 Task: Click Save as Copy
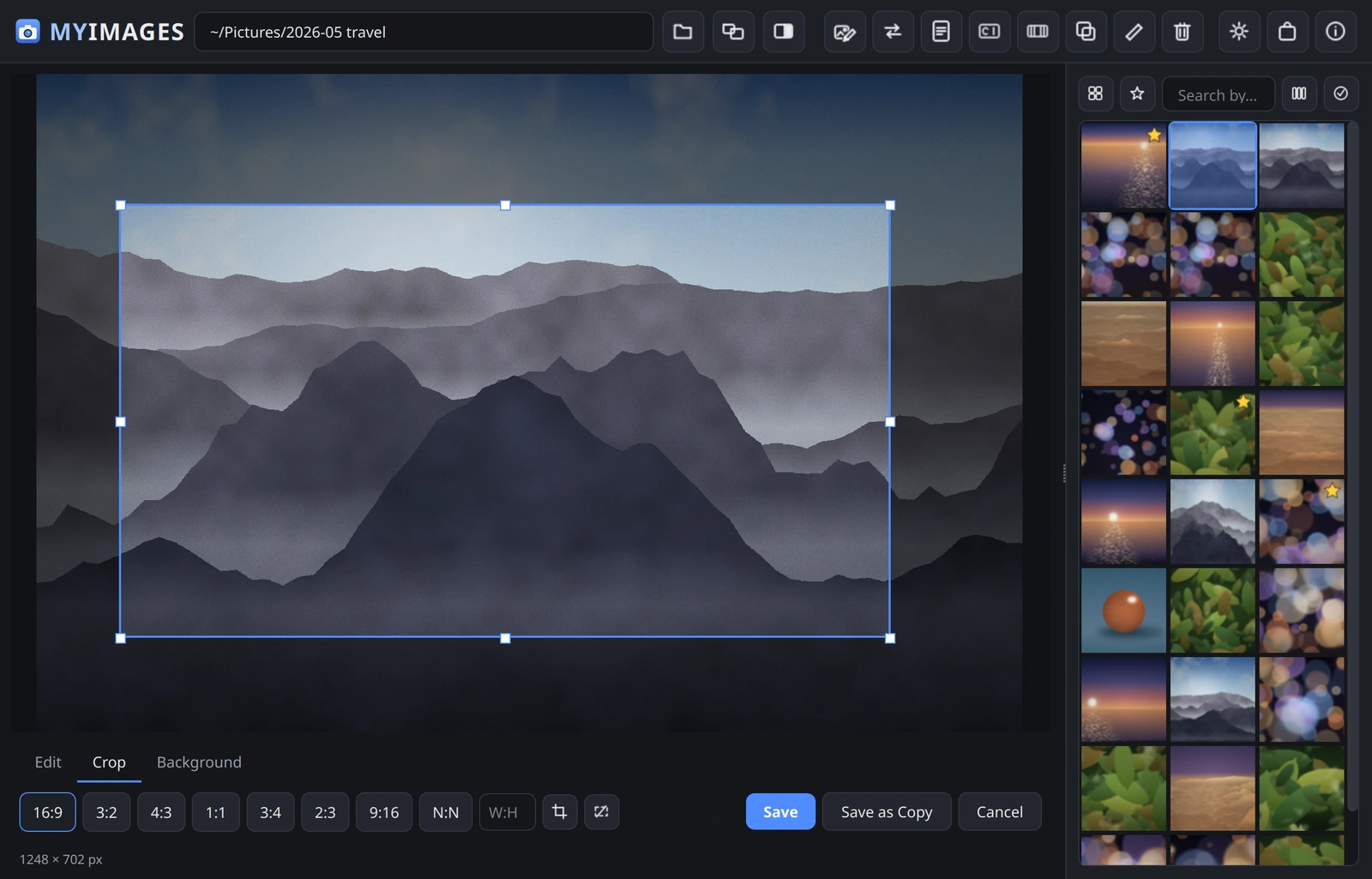(887, 812)
